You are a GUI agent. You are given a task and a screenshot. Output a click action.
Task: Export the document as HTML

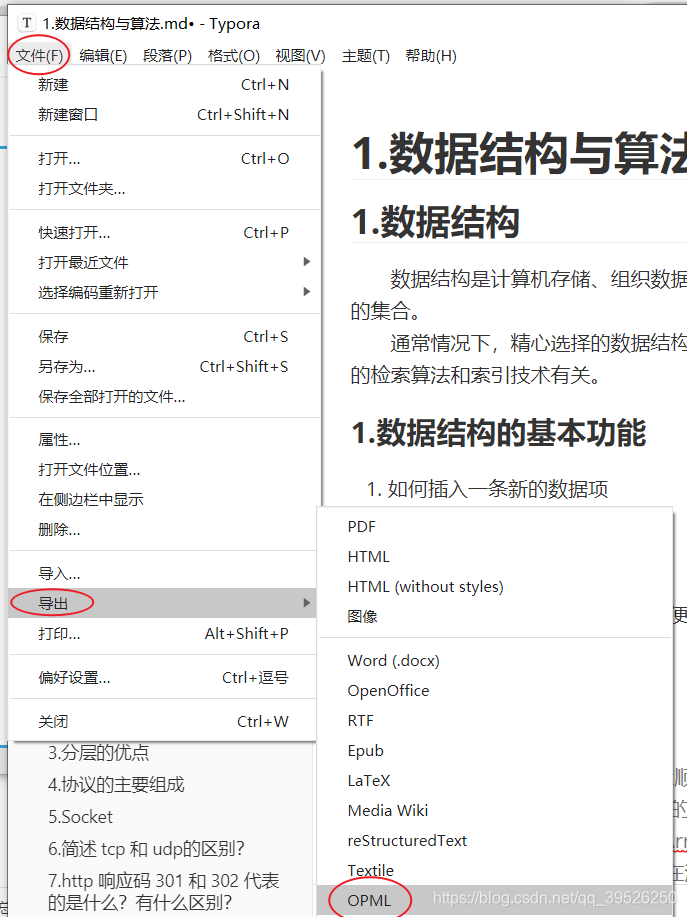click(495, 557)
